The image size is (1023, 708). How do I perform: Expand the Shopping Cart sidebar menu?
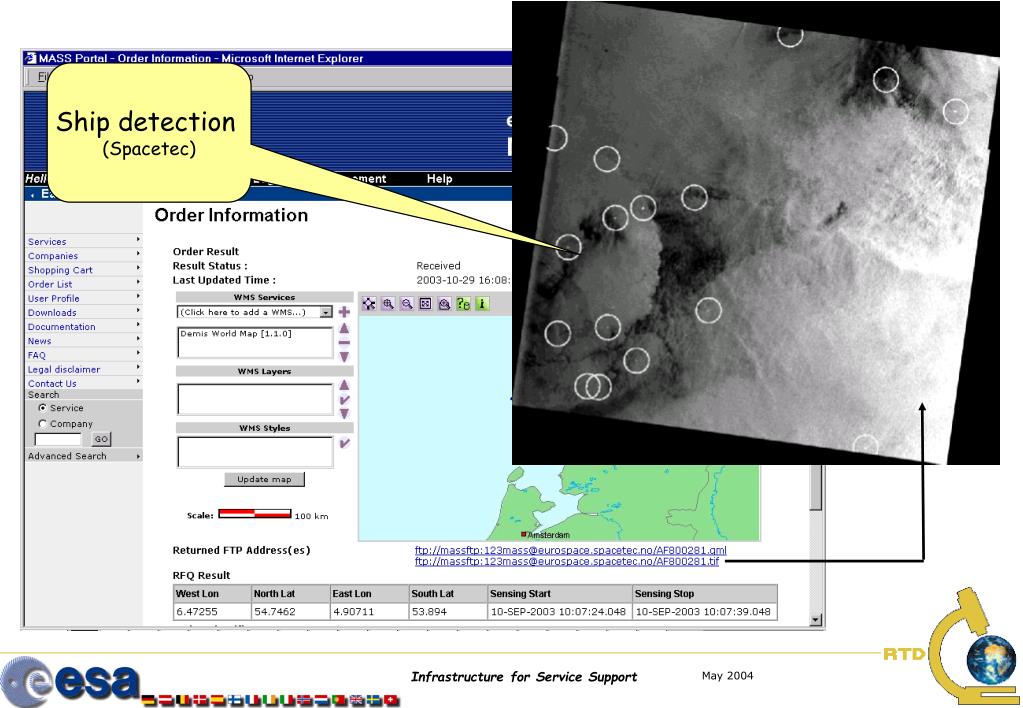click(138, 268)
